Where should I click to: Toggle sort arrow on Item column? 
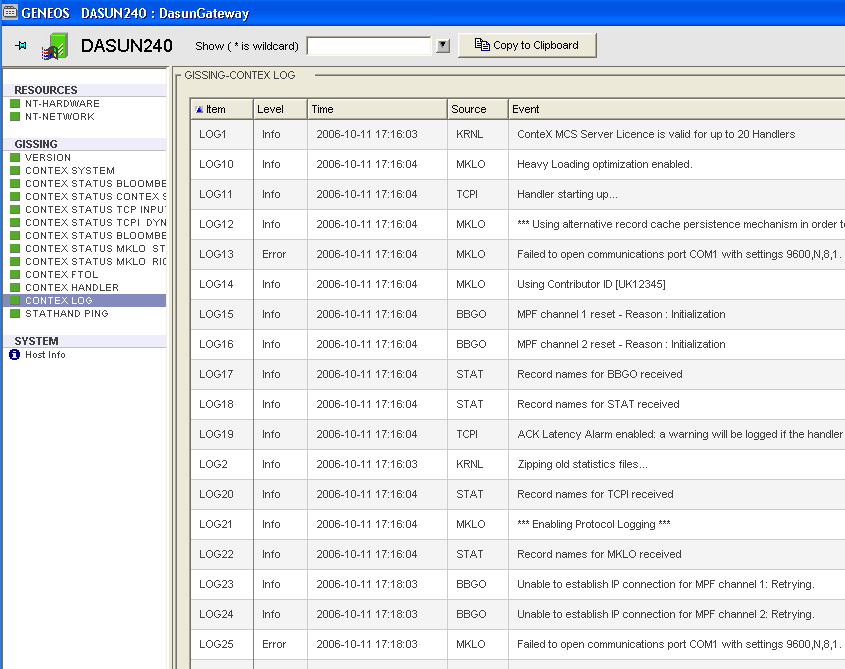click(199, 109)
